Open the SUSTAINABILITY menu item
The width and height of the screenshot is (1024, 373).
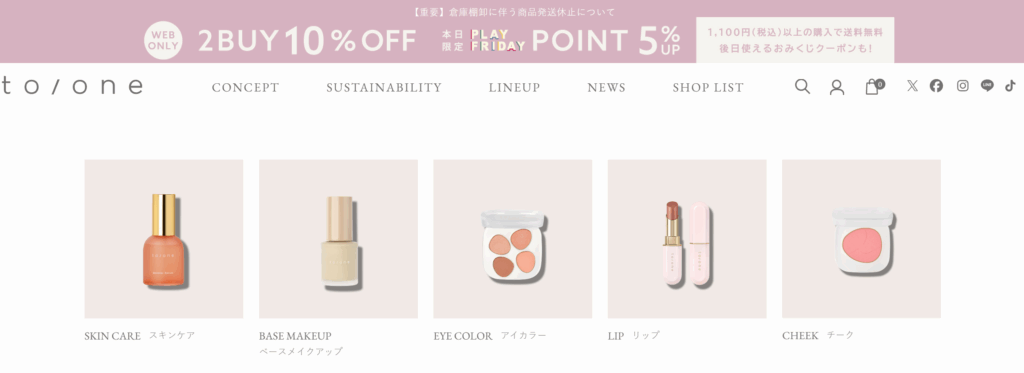384,88
